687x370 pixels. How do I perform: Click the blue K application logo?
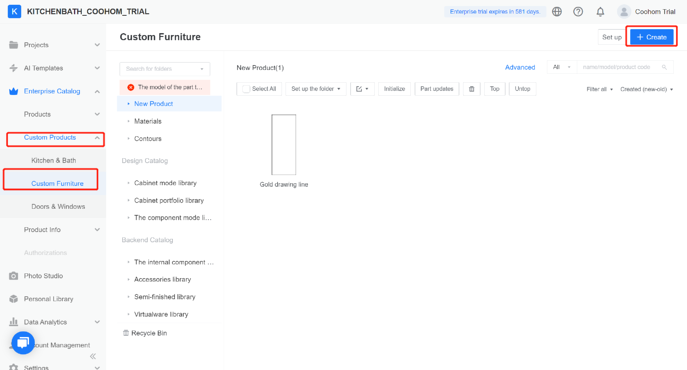click(x=14, y=11)
